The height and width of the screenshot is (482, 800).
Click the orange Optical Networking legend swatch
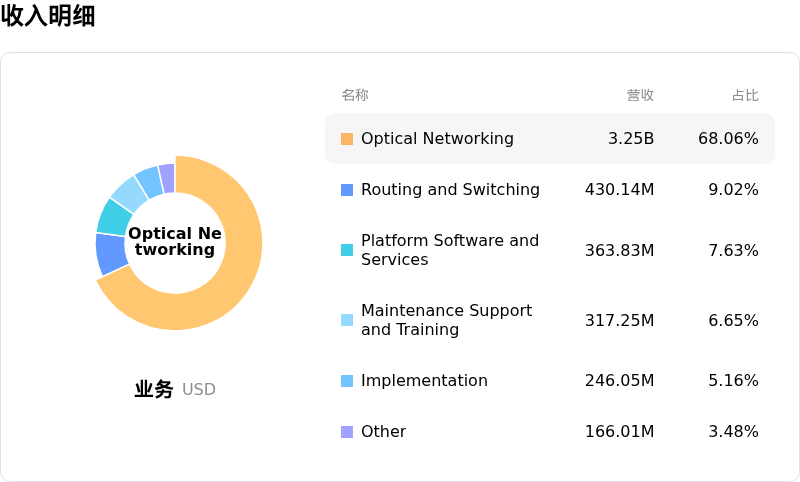(x=347, y=139)
